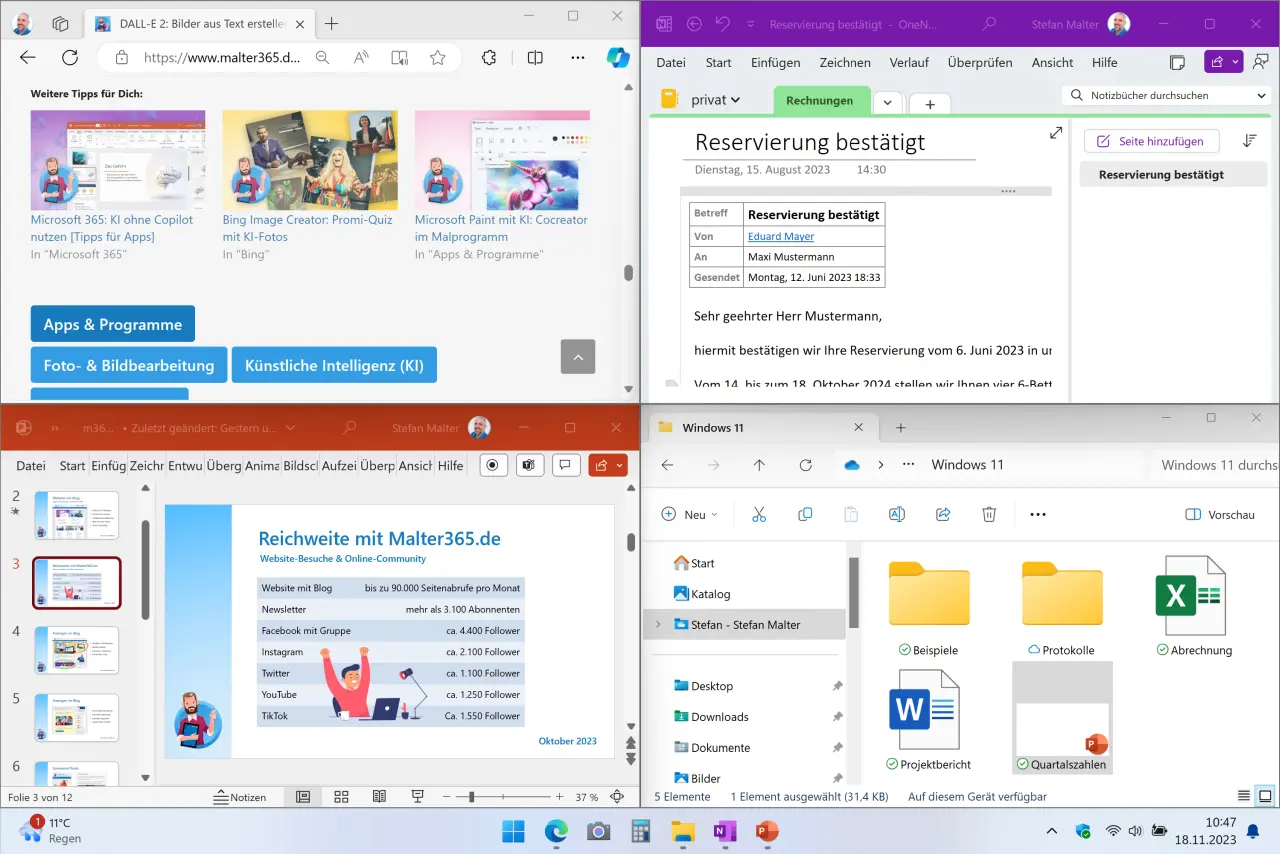This screenshot has width=1280, height=854.
Task: Click the Delete trash icon in File Explorer
Action: click(989, 514)
